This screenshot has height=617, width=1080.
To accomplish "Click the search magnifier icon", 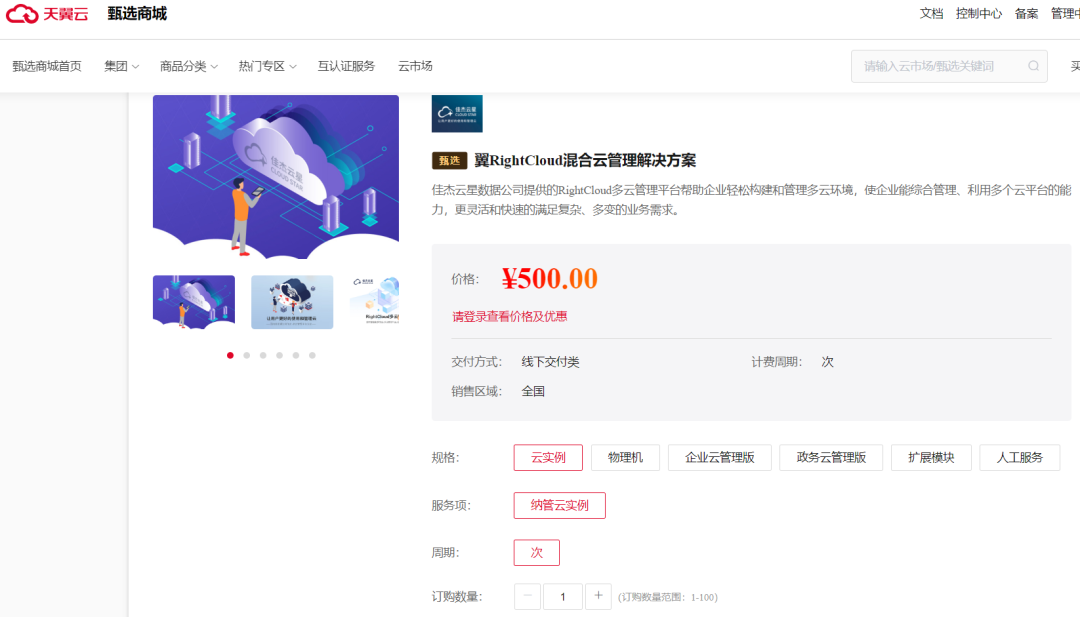I will [x=1033, y=66].
